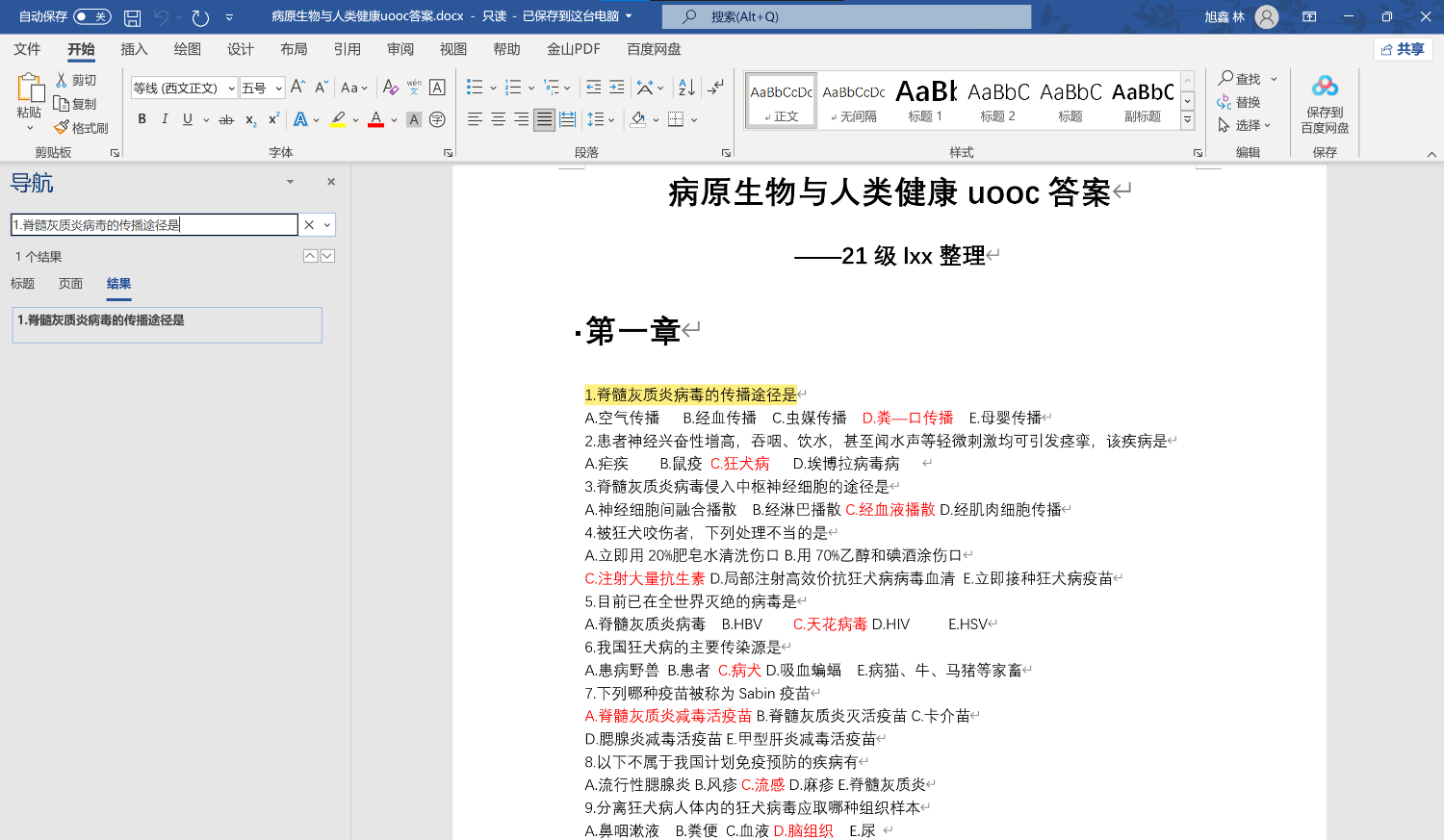Click the paragraph shading bucket

click(637, 119)
